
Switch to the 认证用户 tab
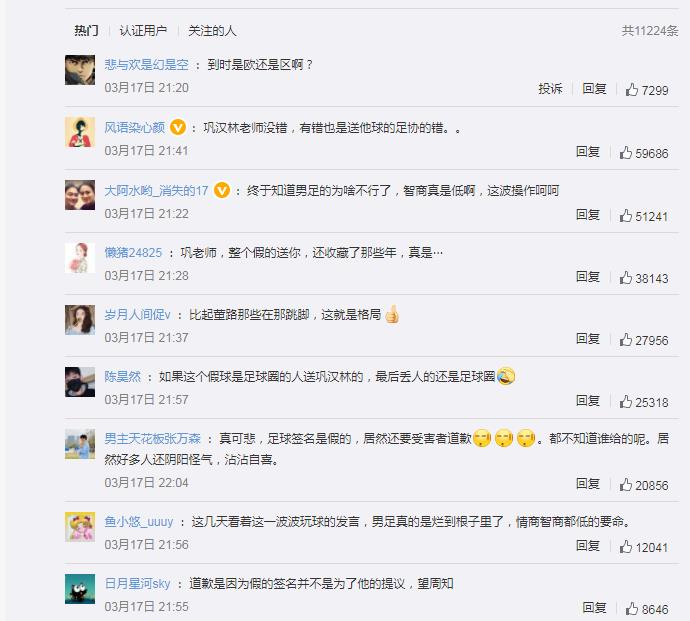(143, 31)
